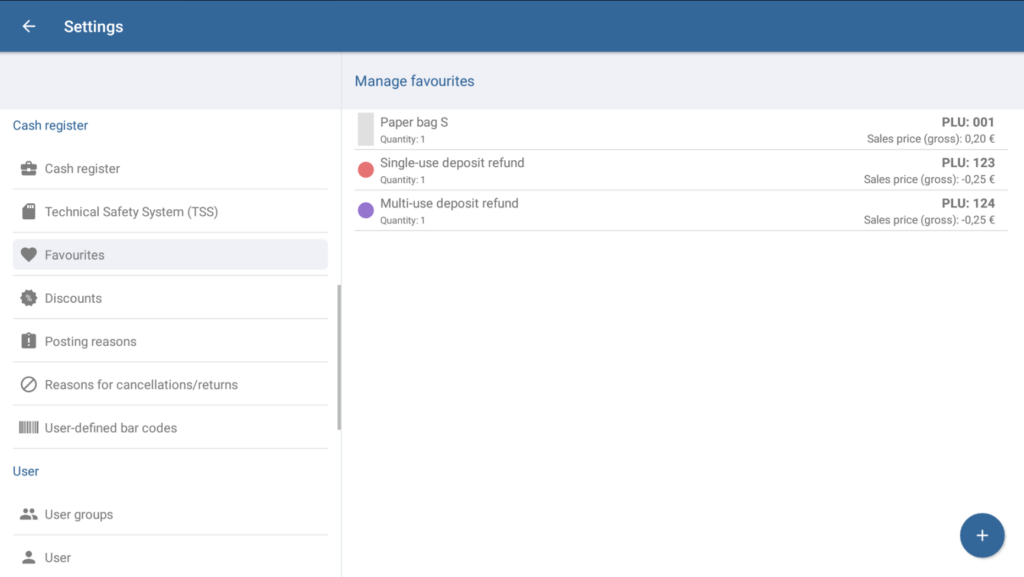Click the grey swatch of Paper bag S
The width and height of the screenshot is (1024, 577).
[x=366, y=129]
